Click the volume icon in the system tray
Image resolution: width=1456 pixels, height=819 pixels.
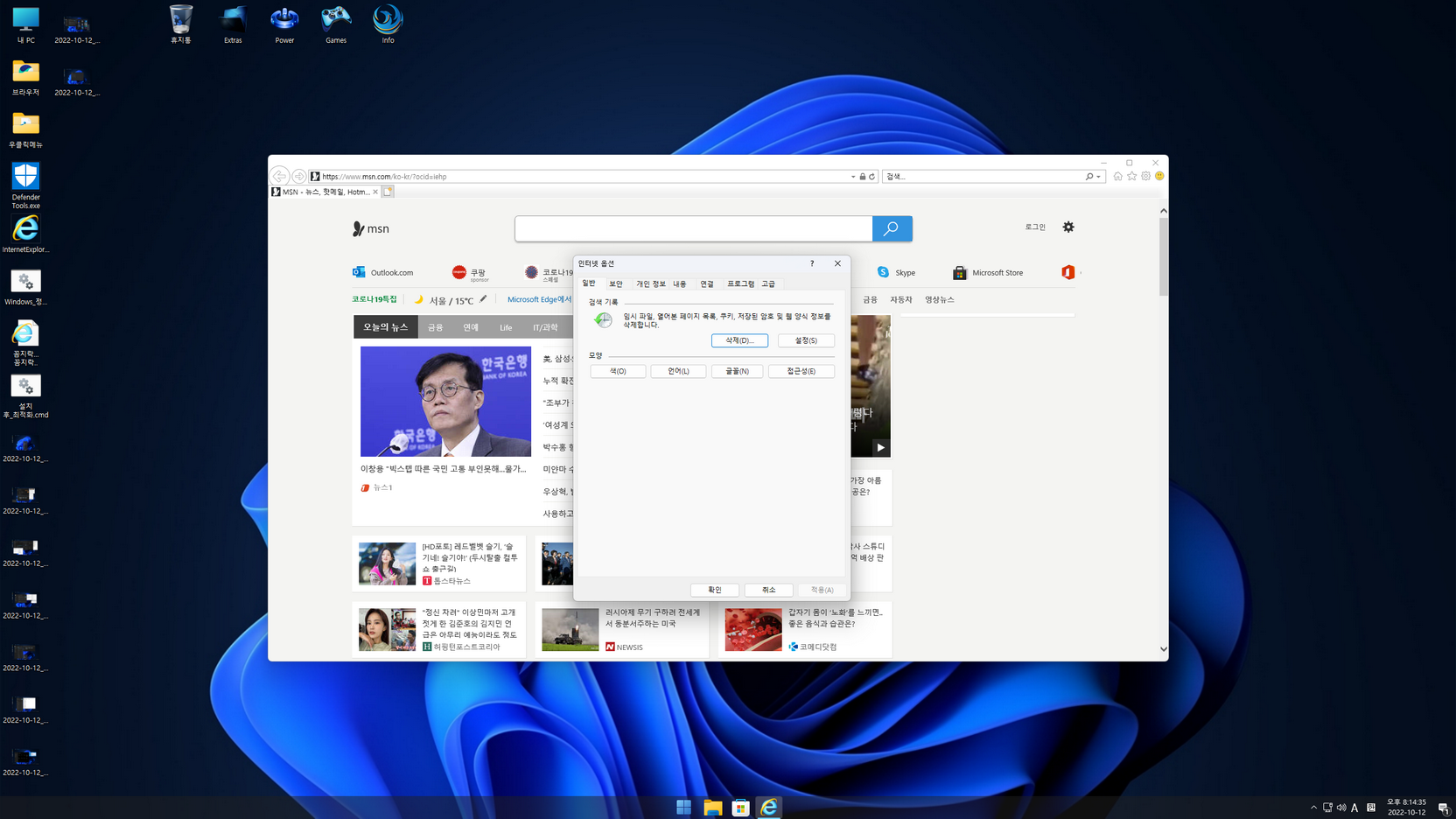(x=1341, y=808)
